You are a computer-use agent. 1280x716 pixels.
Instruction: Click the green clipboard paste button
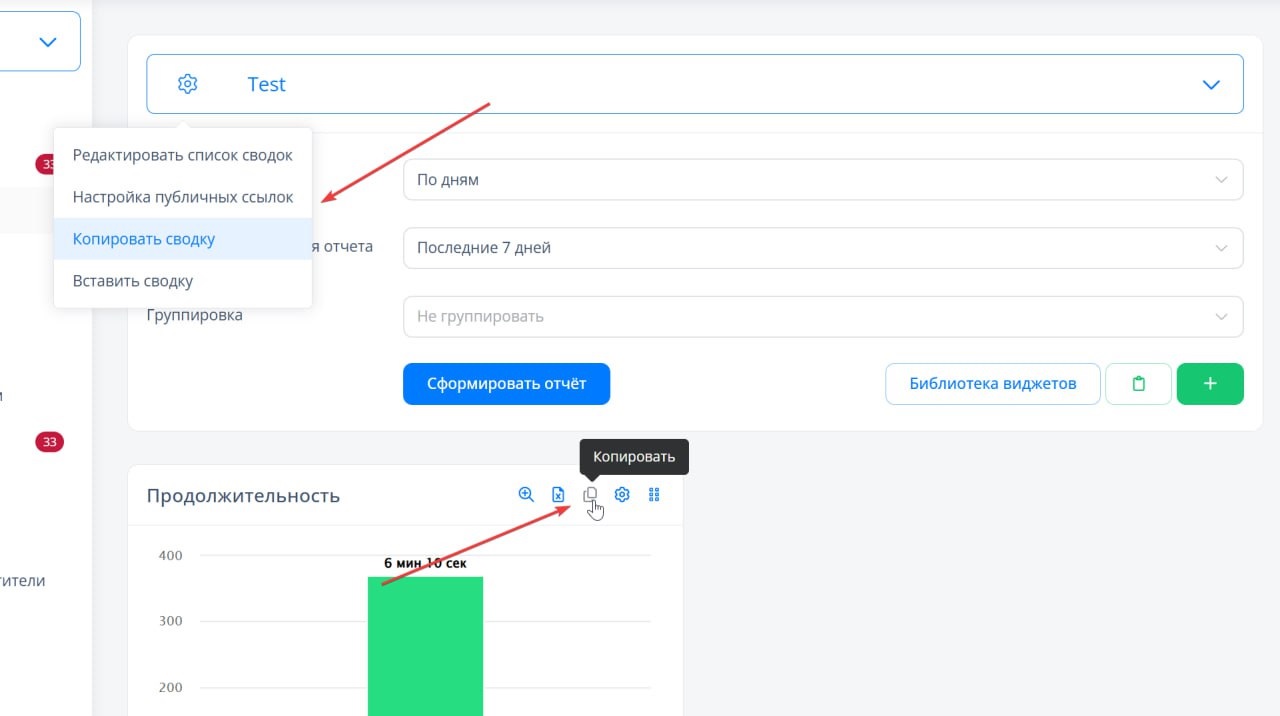(1138, 384)
